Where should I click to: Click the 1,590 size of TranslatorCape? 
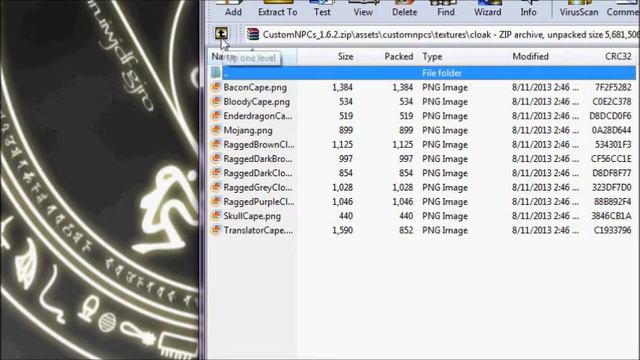click(342, 230)
